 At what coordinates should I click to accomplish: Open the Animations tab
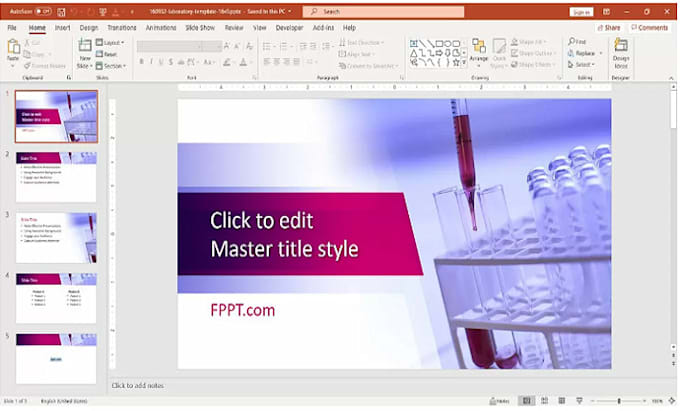(x=161, y=28)
